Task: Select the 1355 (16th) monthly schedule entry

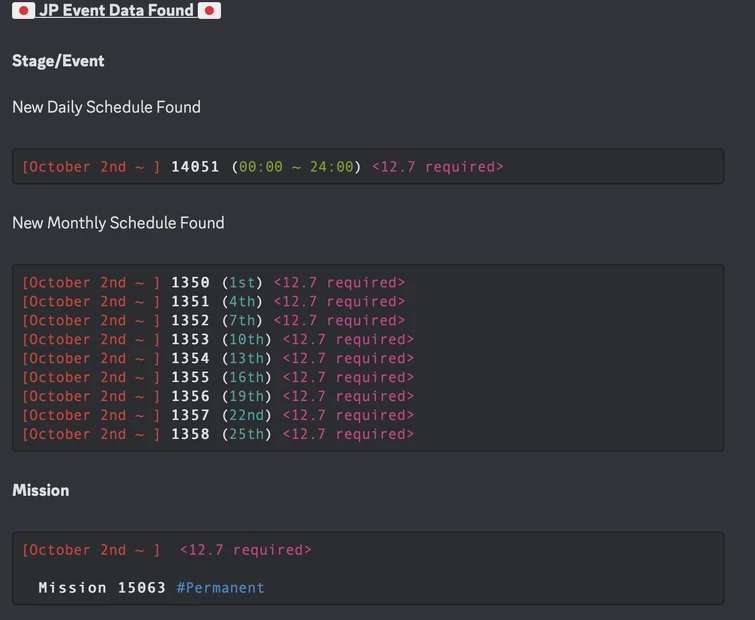Action: point(190,378)
